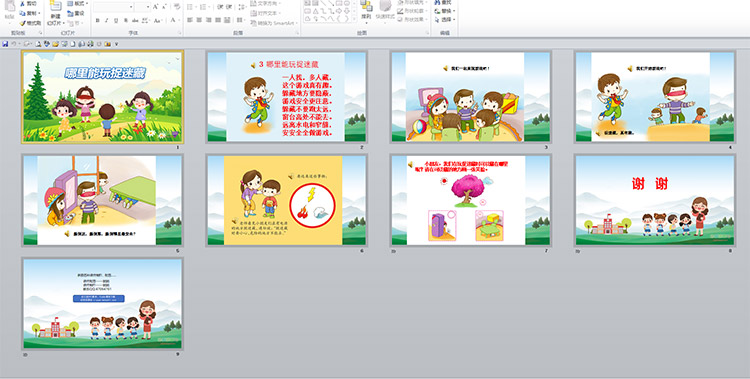Click the Format Painter (格式刷) brush icon
This screenshot has height=379, width=750.
click(22, 23)
